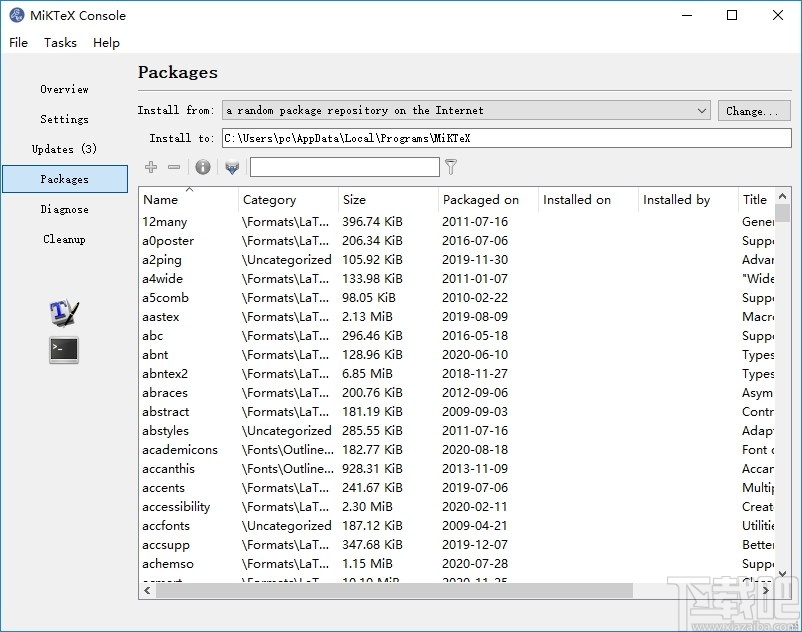This screenshot has width=802, height=632.
Task: Launch TeXworks from the sidebar icon
Action: [x=64, y=312]
